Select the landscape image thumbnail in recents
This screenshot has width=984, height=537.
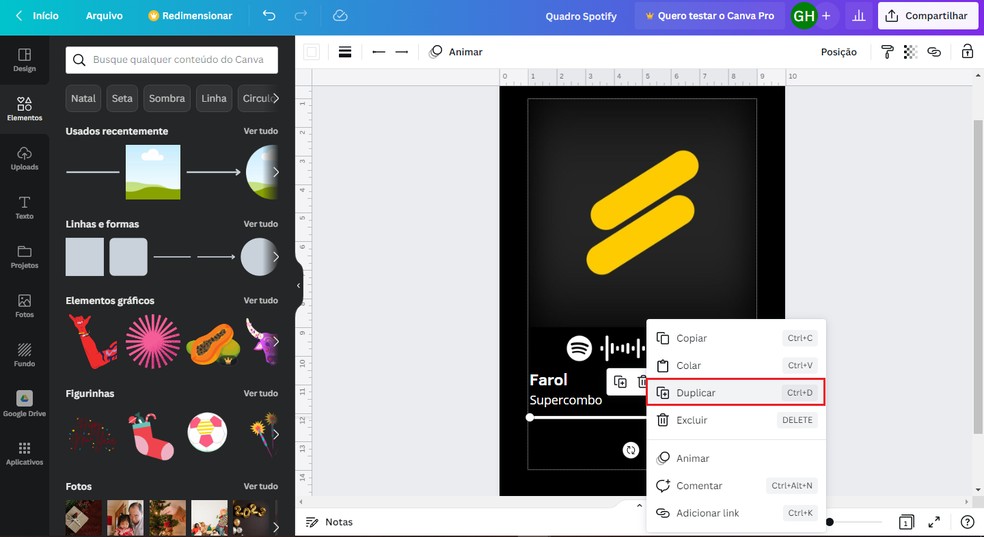coord(153,172)
